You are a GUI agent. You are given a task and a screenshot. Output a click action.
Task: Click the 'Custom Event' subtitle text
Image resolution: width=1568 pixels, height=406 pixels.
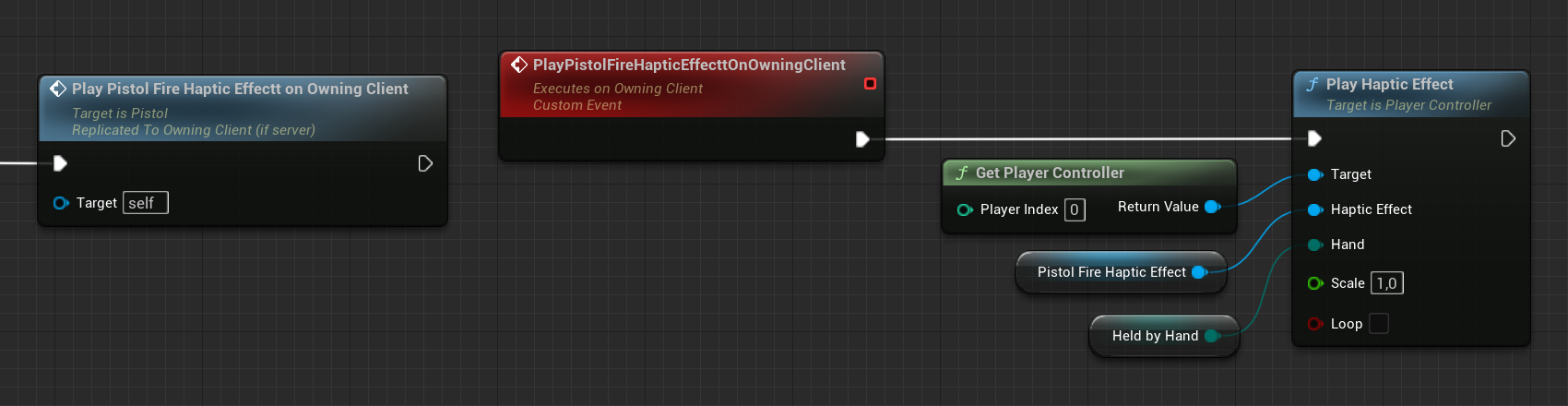pyautogui.click(x=577, y=105)
